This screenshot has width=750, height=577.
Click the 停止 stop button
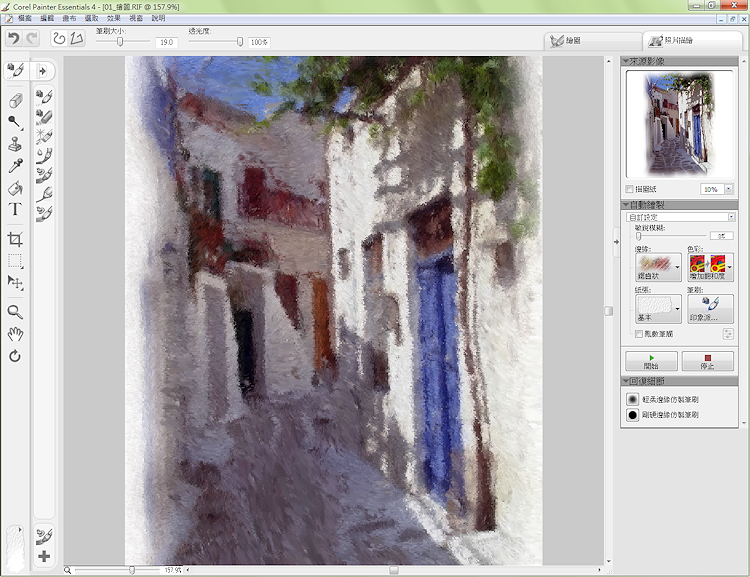coord(707,361)
